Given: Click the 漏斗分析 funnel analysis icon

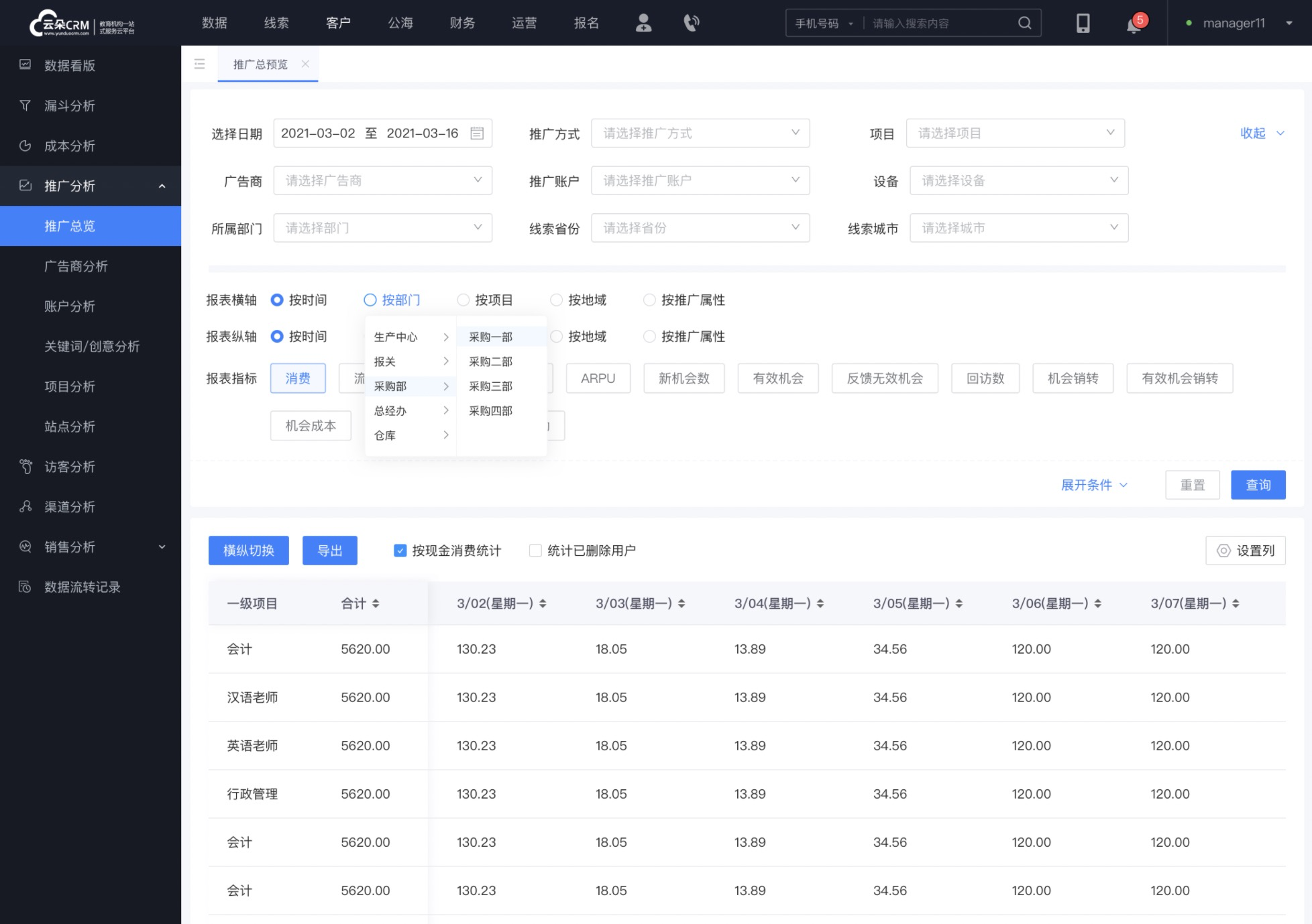Looking at the screenshot, I should (x=26, y=105).
